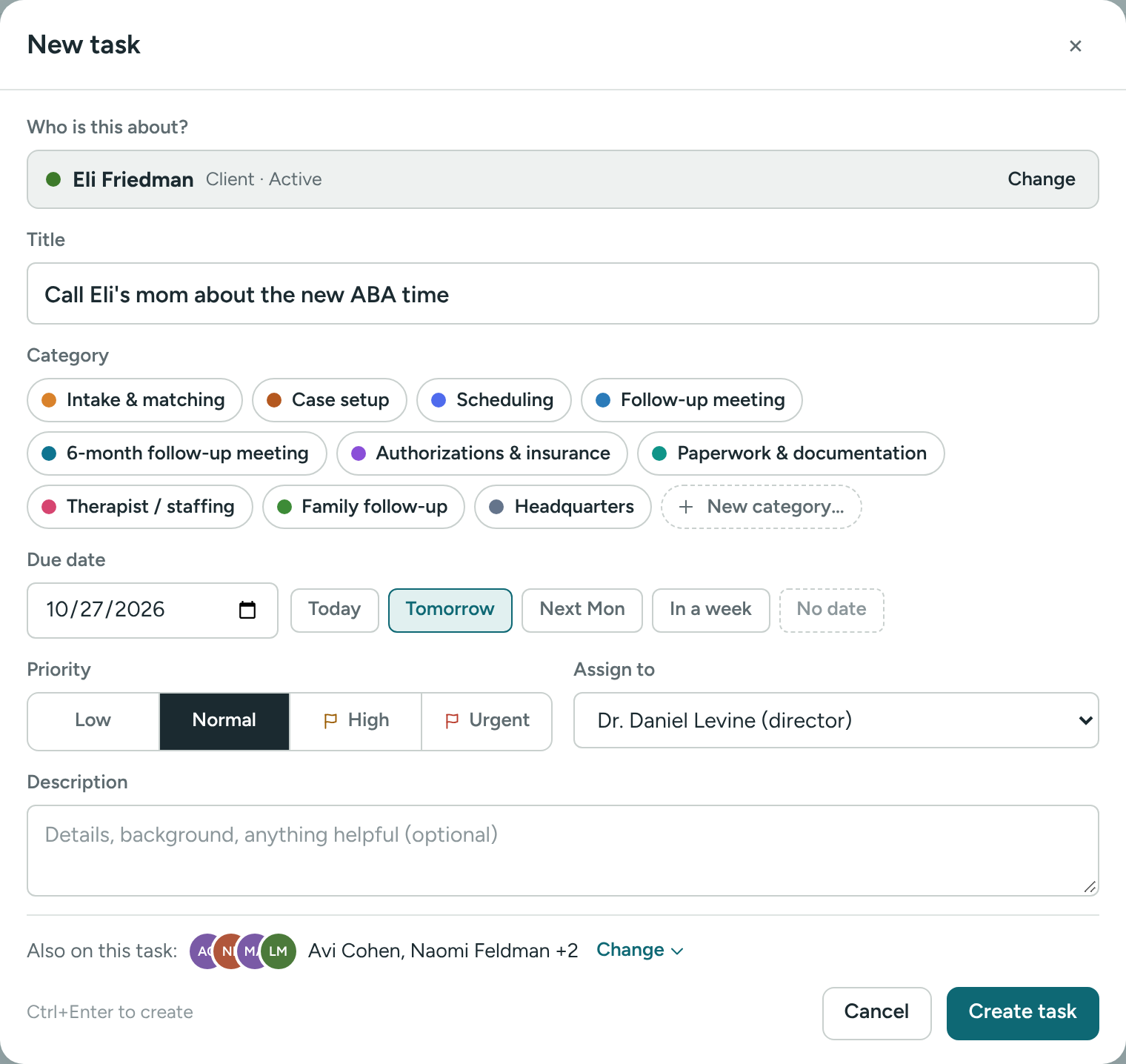1126x1064 pixels.
Task: Click the resize handle of Description box
Action: pos(1090,887)
